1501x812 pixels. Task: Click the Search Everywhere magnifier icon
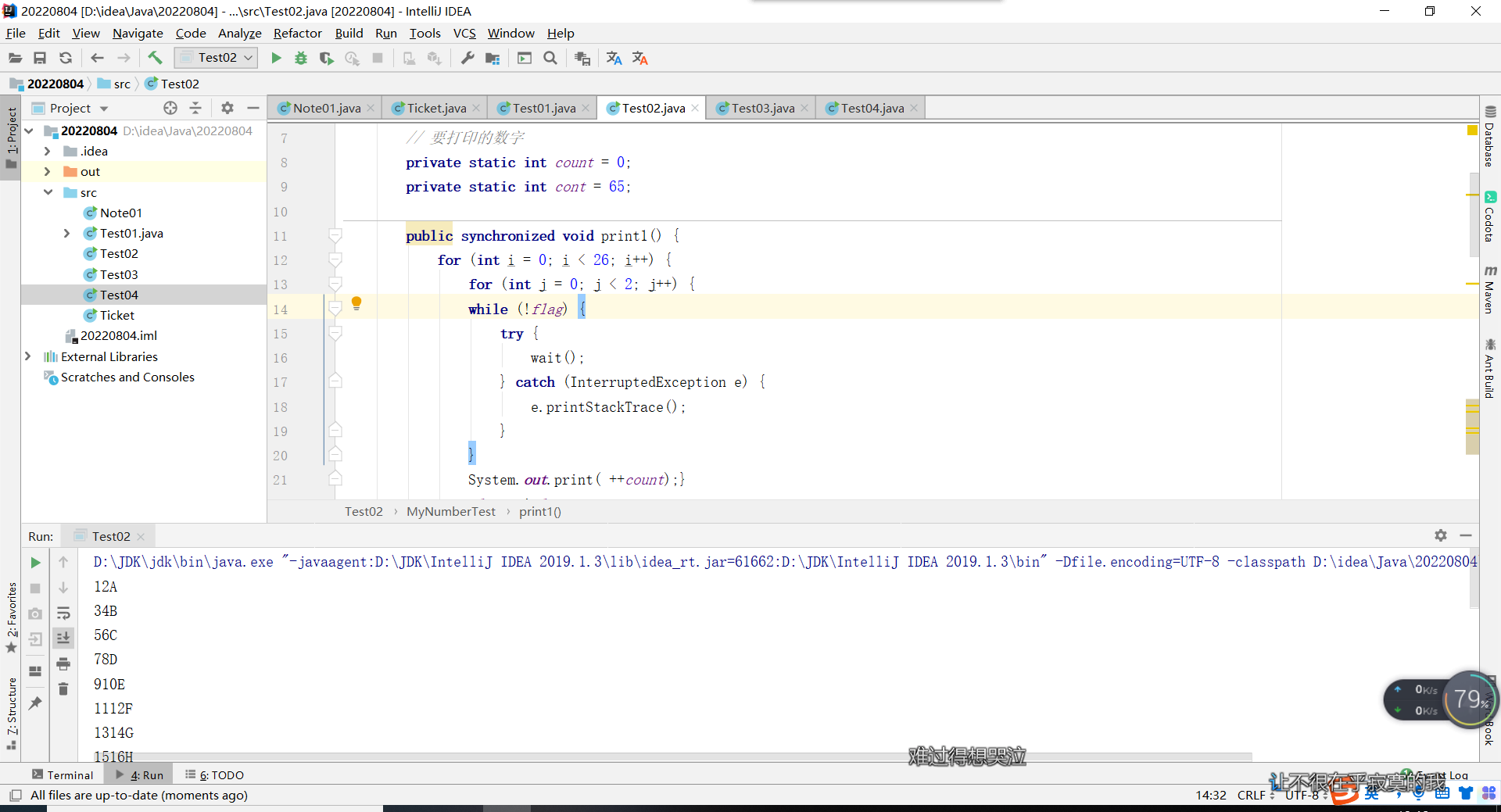[550, 58]
